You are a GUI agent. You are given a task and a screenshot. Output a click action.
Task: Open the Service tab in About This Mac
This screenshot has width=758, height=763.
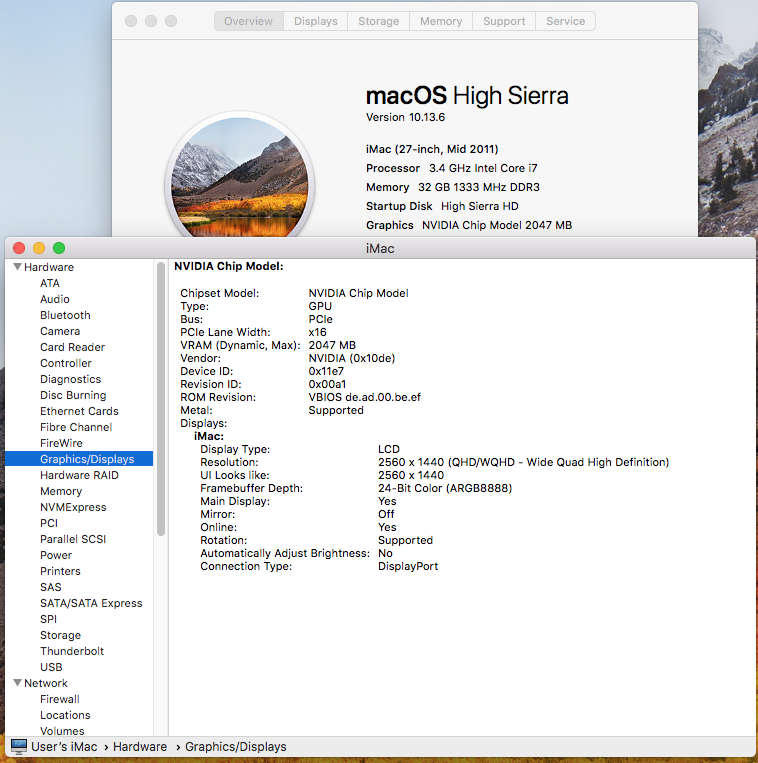(x=565, y=21)
